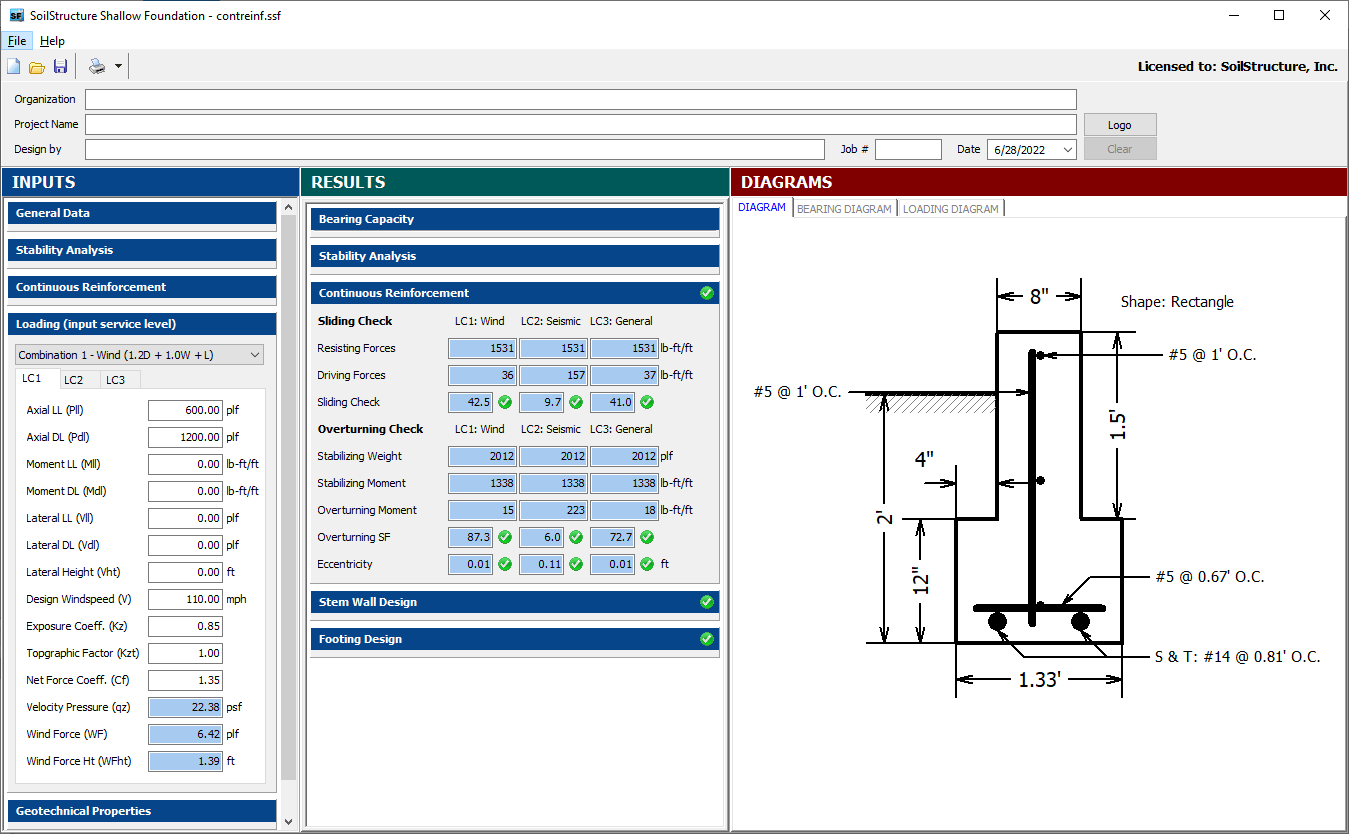Click the Logo button
The width and height of the screenshot is (1349, 834).
pos(1120,125)
